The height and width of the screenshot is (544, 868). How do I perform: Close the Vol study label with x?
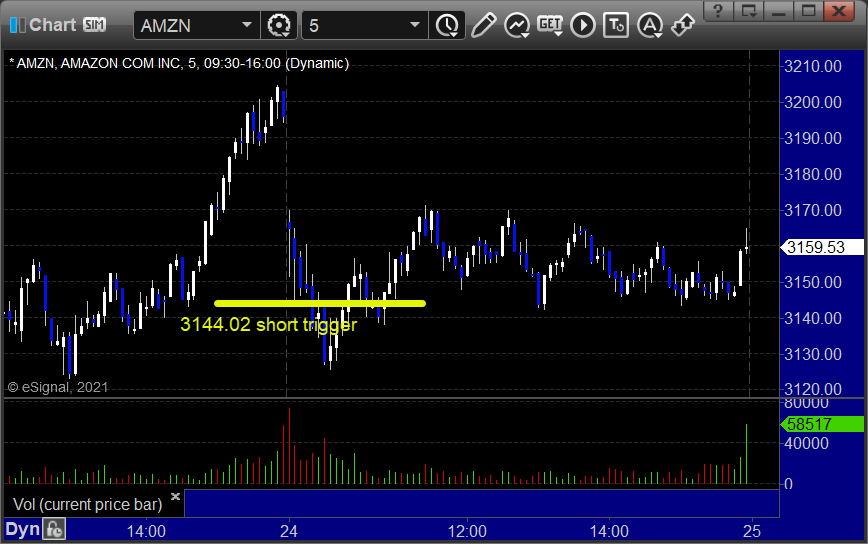175,496
